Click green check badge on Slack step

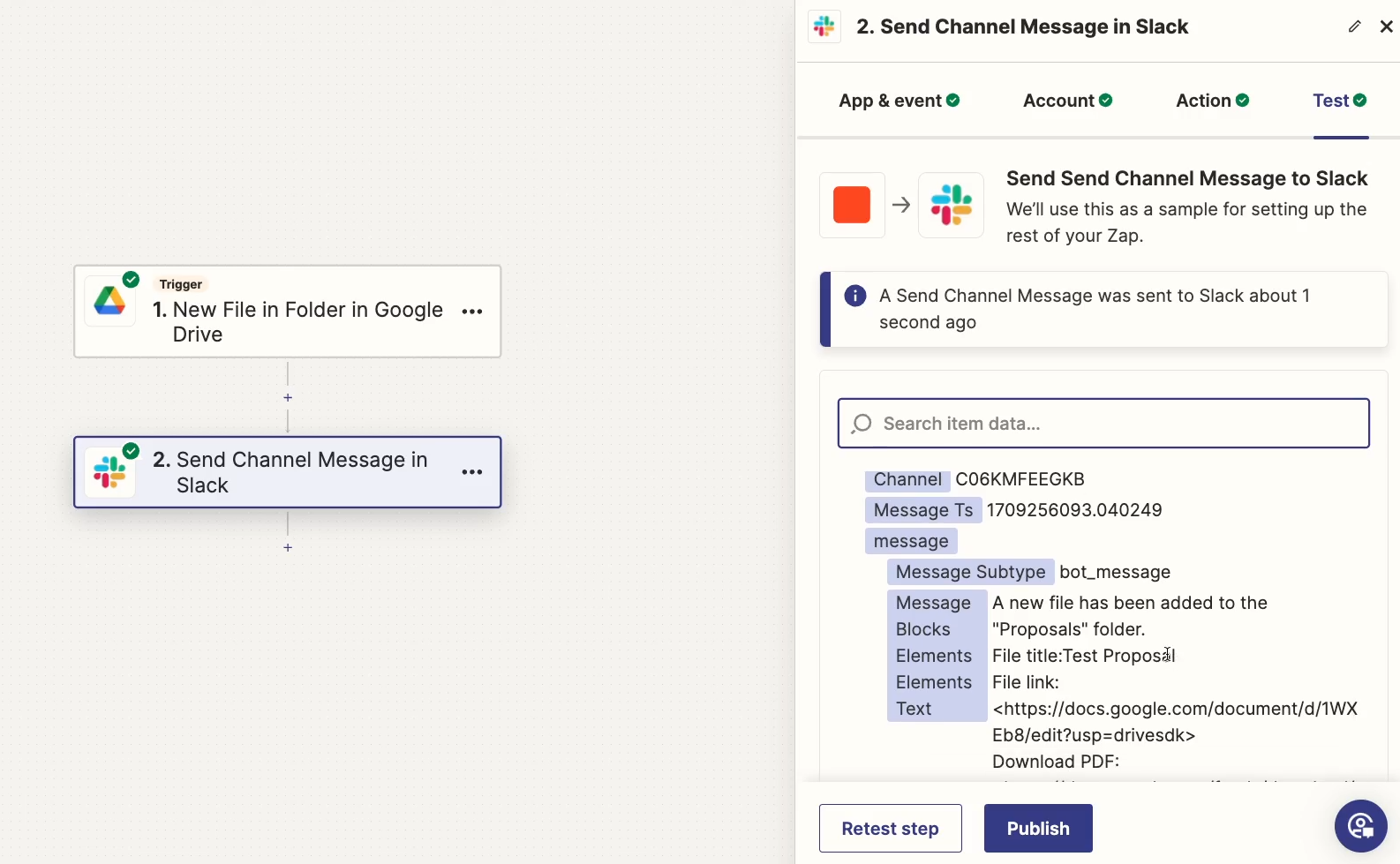coord(132,451)
